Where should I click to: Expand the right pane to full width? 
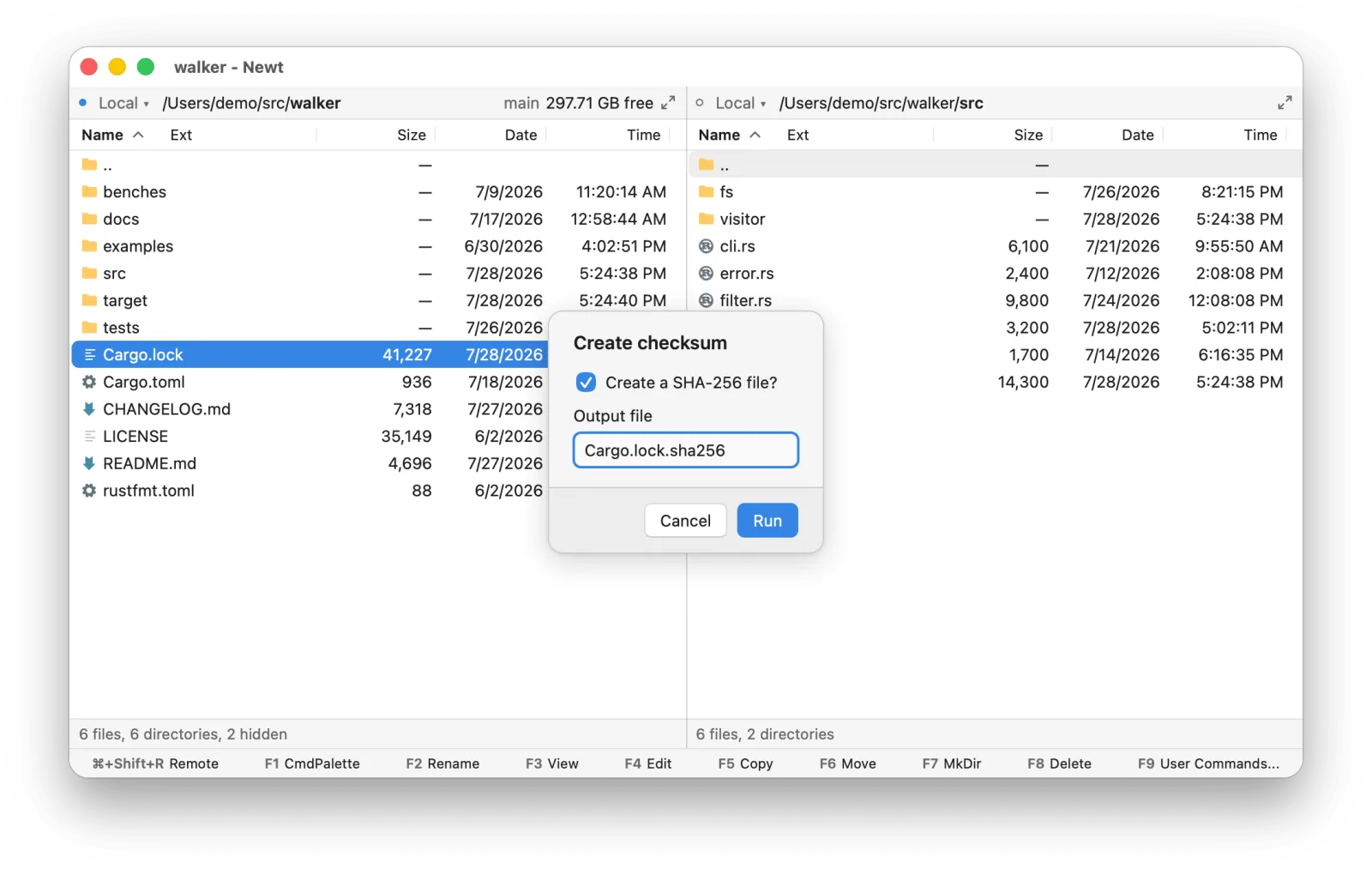pyautogui.click(x=1285, y=103)
